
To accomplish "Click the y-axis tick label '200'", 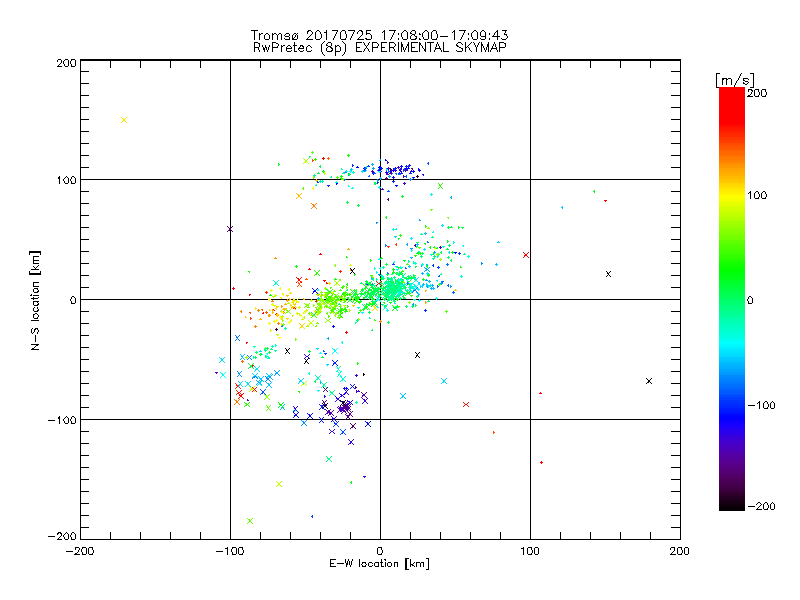I will pos(66,63).
